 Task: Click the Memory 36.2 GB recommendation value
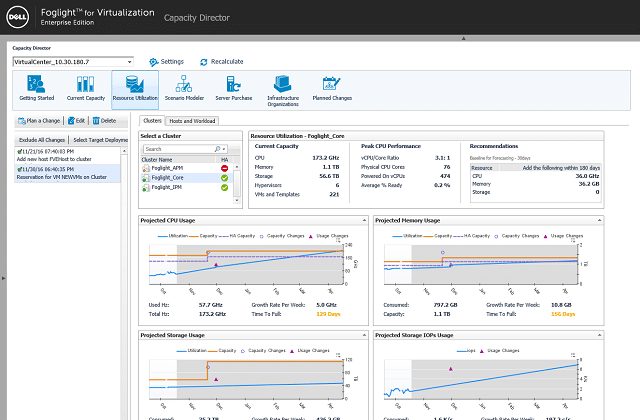tap(589, 184)
